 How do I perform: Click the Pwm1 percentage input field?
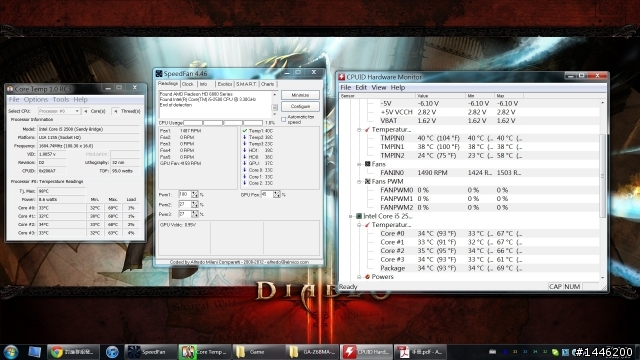click(185, 195)
